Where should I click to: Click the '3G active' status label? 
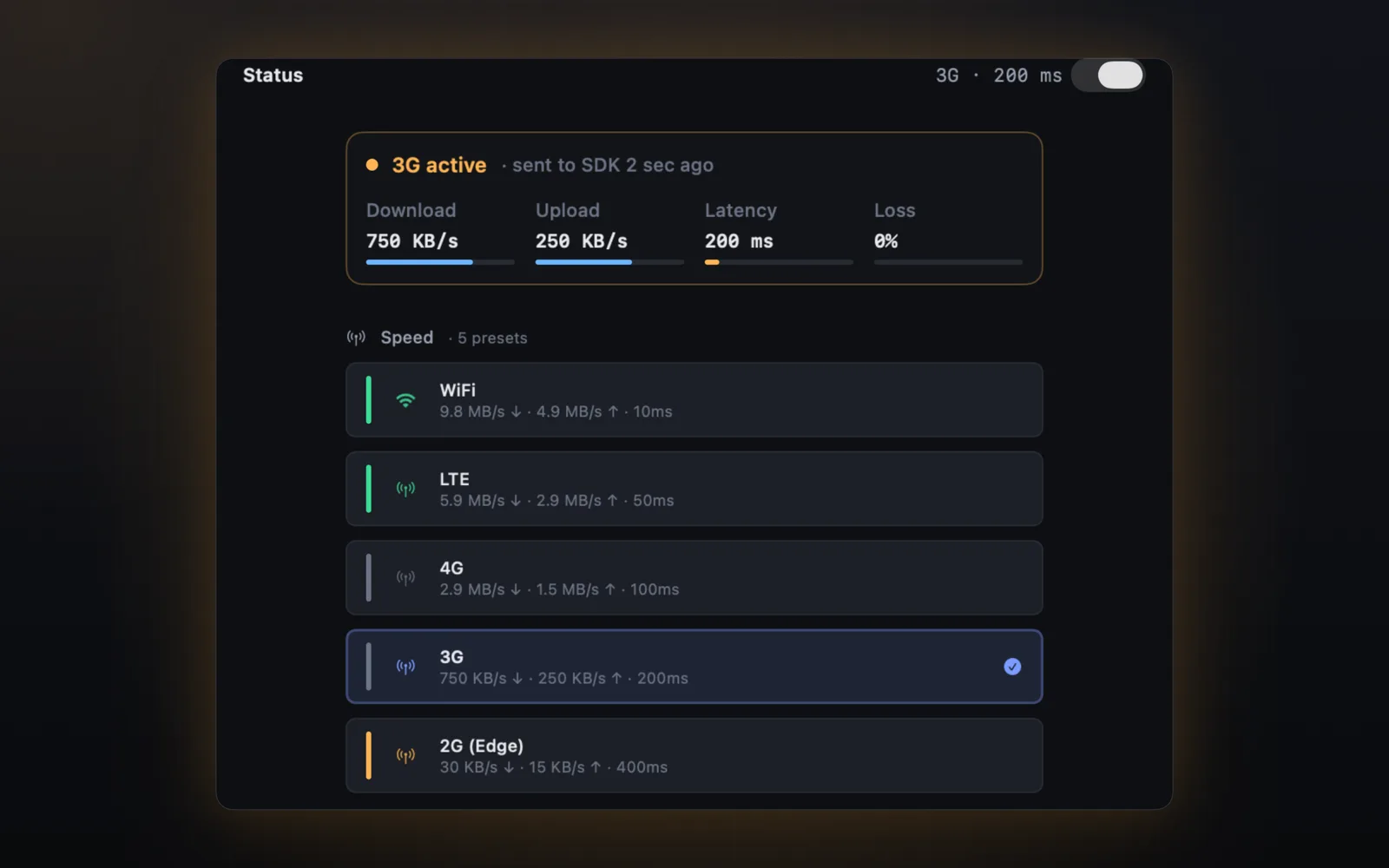tap(439, 165)
